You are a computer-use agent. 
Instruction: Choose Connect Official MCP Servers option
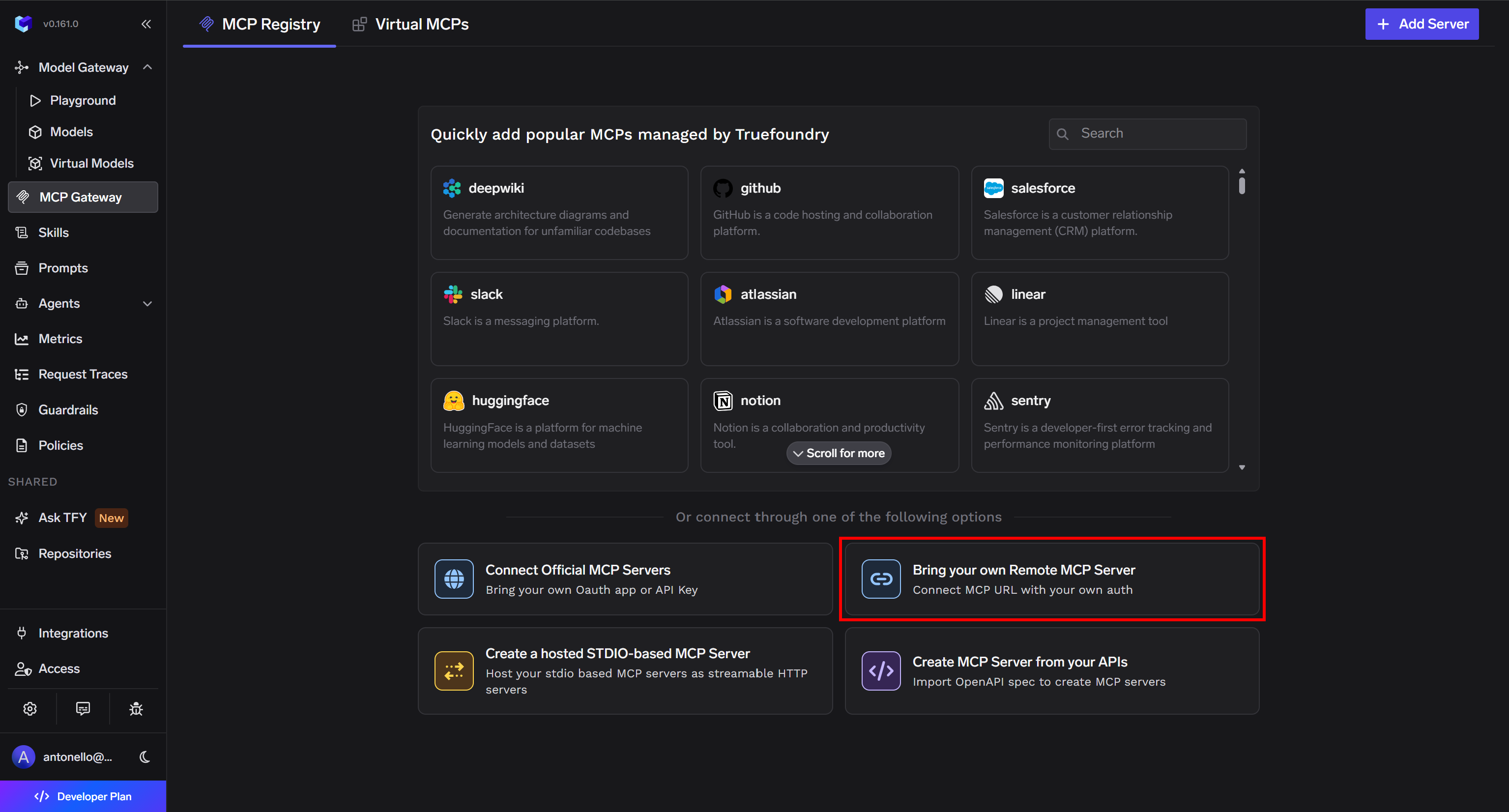(x=625, y=579)
